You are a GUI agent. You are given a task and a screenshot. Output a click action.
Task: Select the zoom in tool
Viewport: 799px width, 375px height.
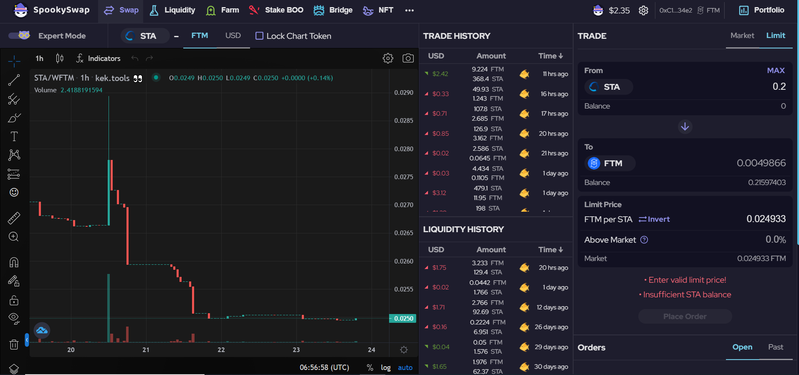14,236
